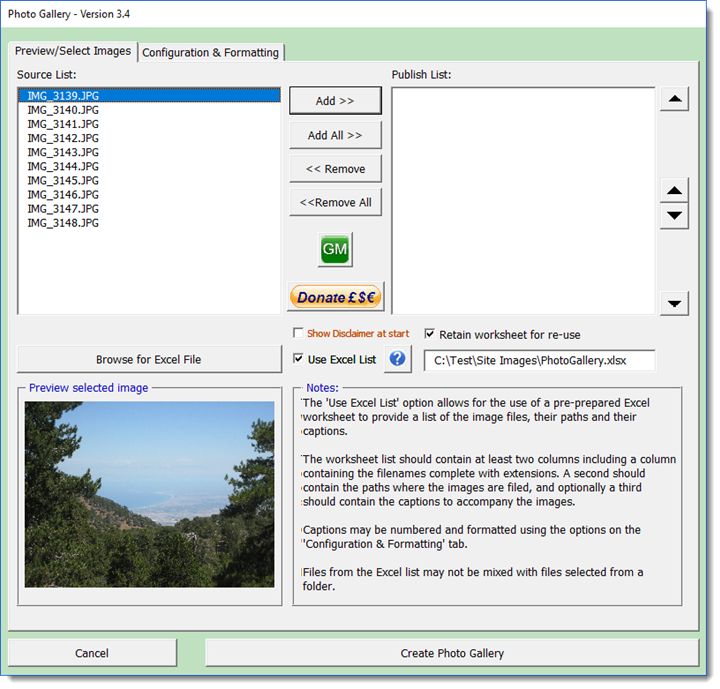Click the preview image thumbnail
Image resolution: width=720 pixels, height=689 pixels.
coord(150,495)
